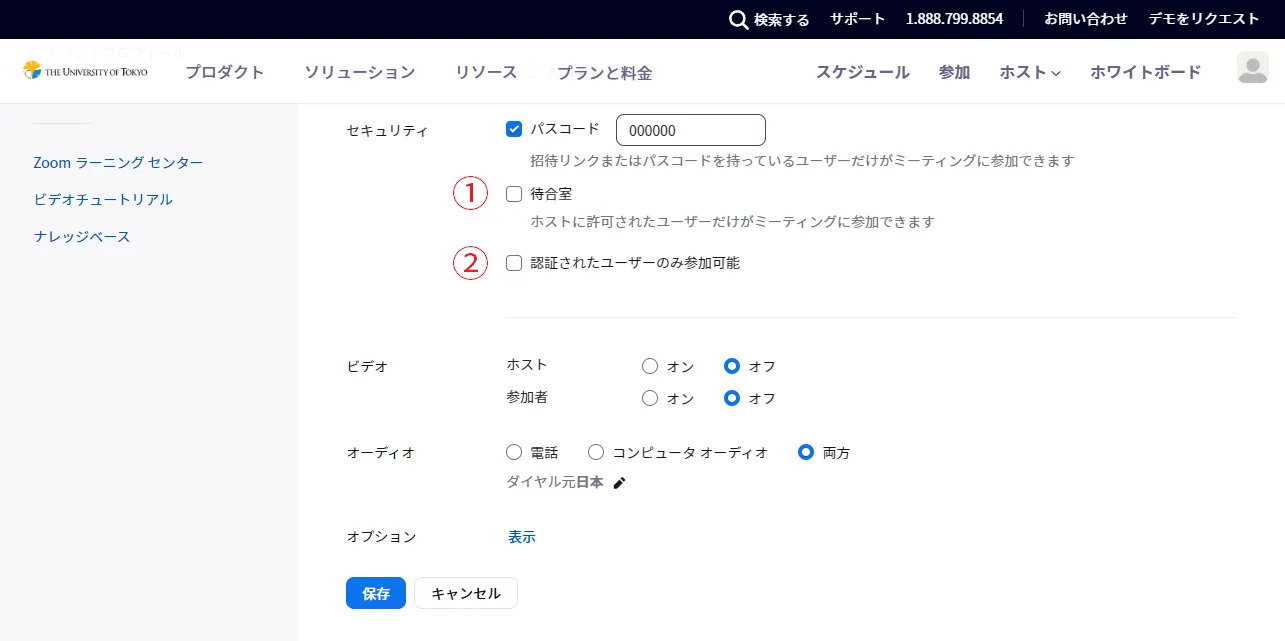This screenshot has height=641, width=1285.
Task: Choose 電話 audio option
Action: (515, 452)
